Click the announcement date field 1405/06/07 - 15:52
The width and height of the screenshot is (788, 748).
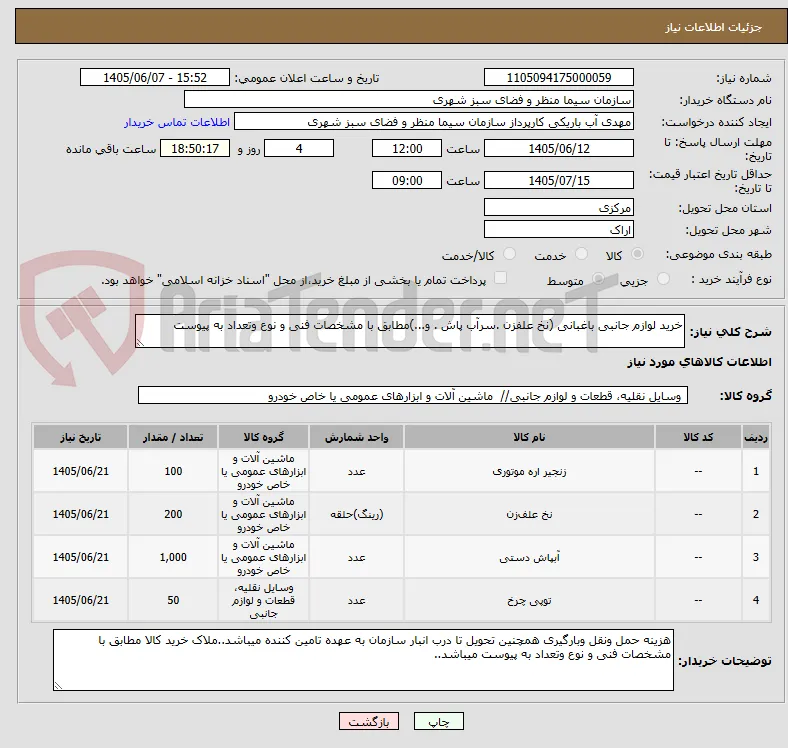tap(155, 77)
